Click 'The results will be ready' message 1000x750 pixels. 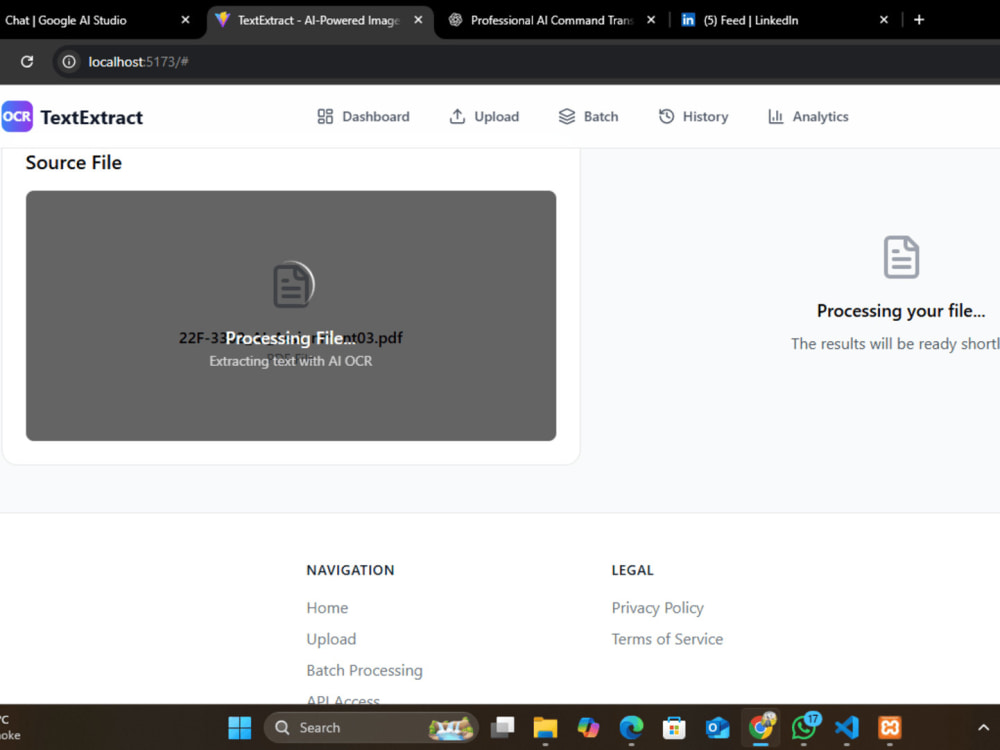pos(895,344)
